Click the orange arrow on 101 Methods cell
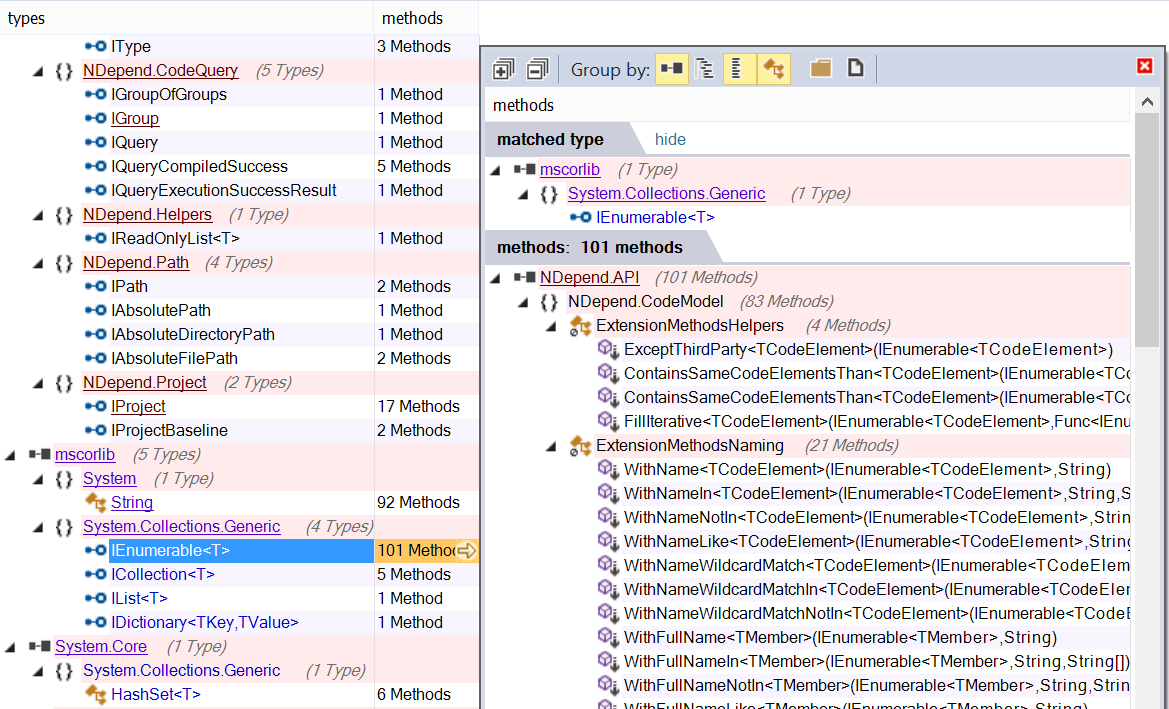1169x709 pixels. [x=467, y=550]
